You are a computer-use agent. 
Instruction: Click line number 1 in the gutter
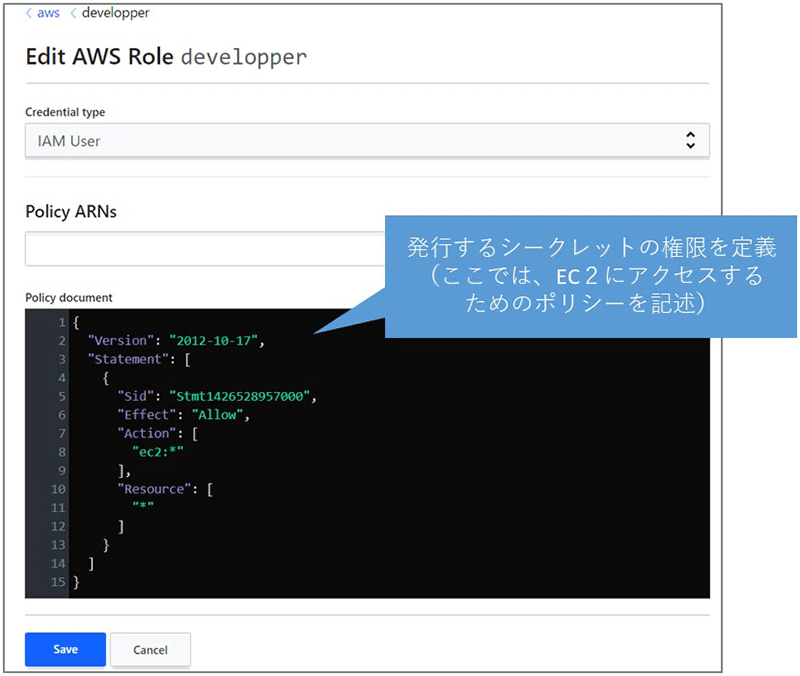(62, 322)
